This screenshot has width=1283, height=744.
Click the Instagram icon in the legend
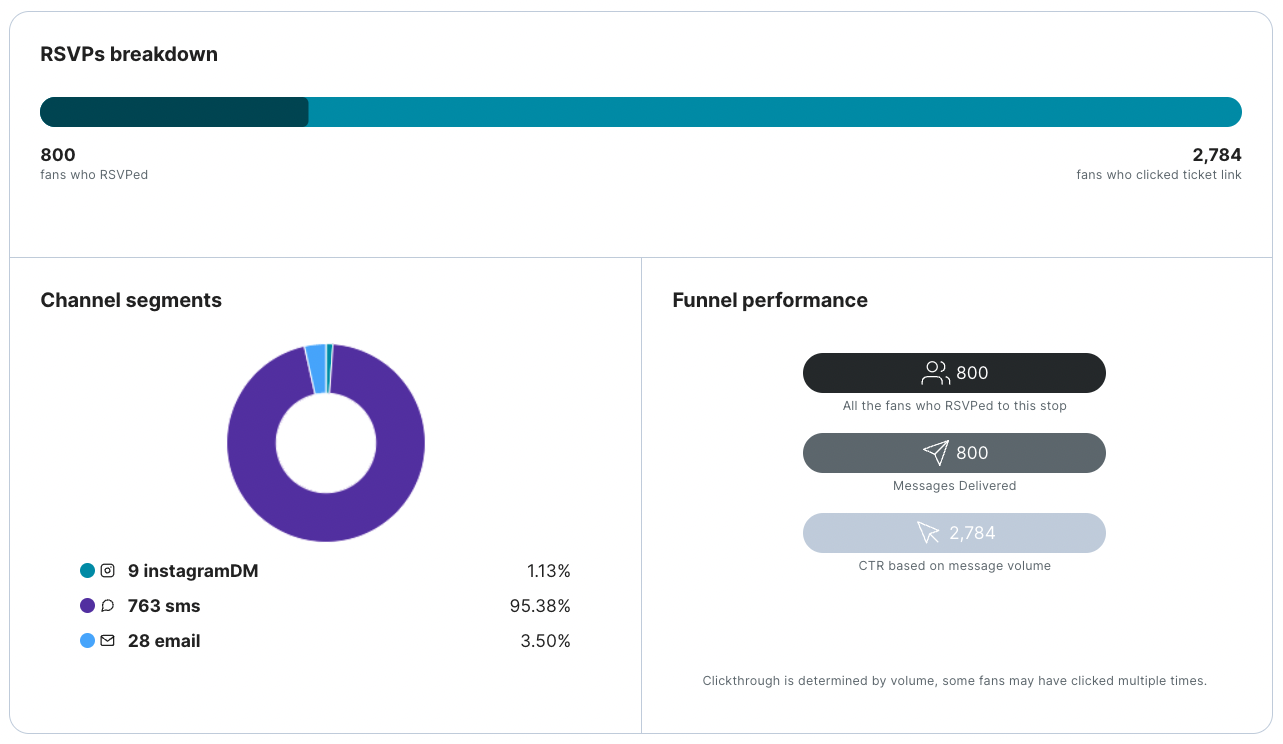108,571
